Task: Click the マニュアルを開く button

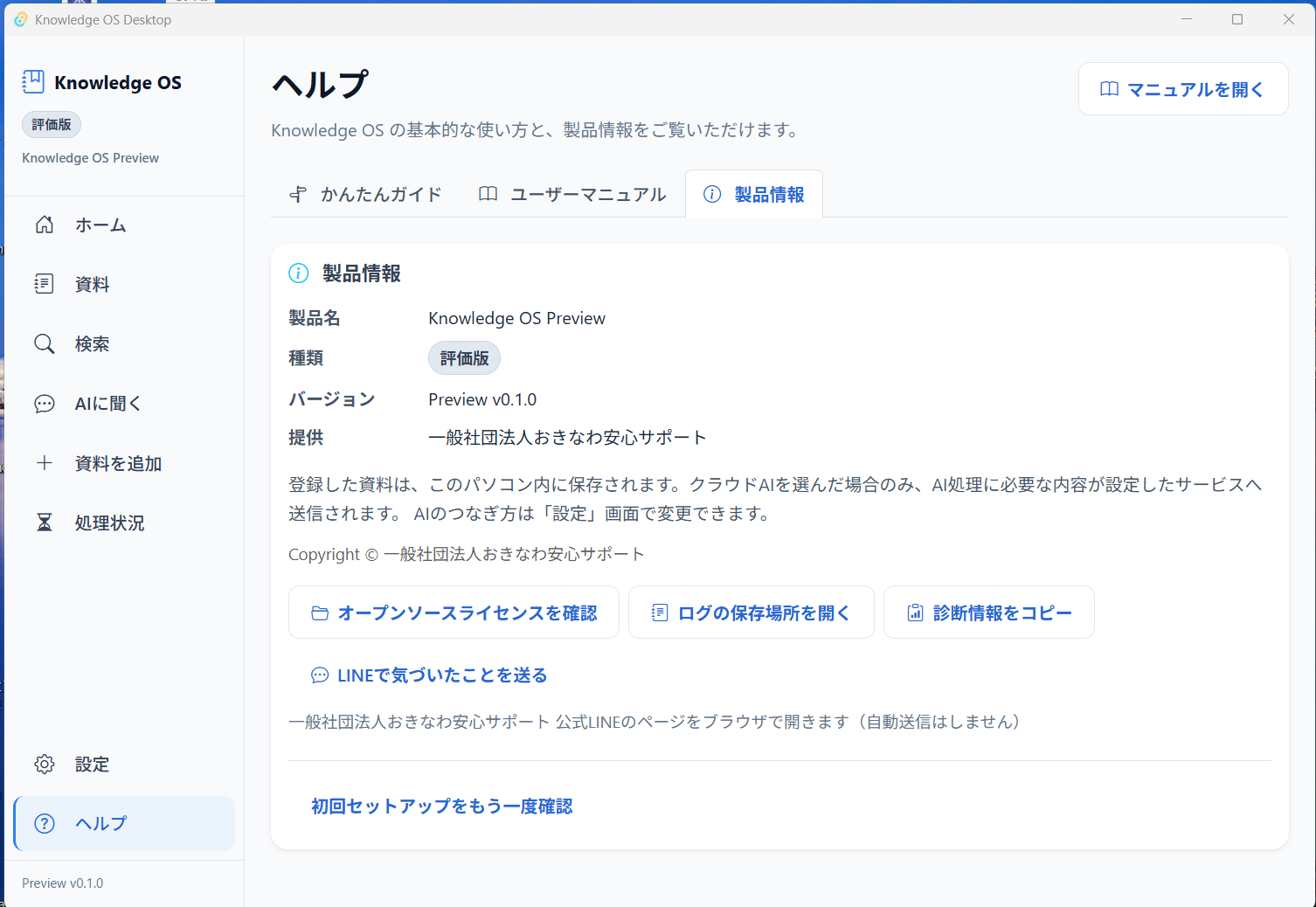Action: point(1183,89)
